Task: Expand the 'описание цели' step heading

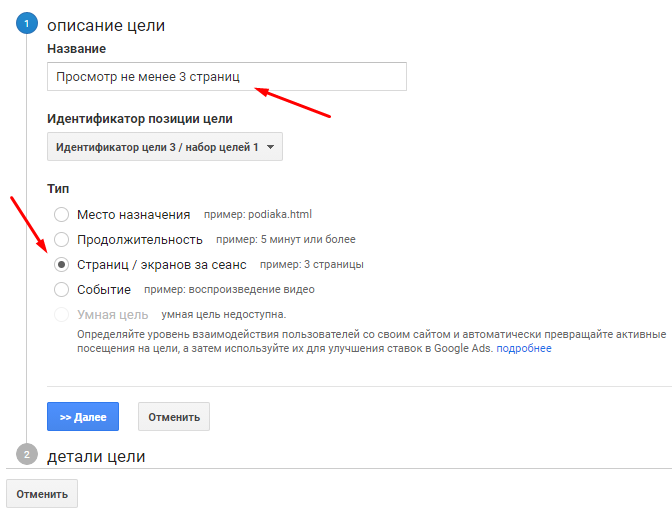Action: click(x=106, y=24)
